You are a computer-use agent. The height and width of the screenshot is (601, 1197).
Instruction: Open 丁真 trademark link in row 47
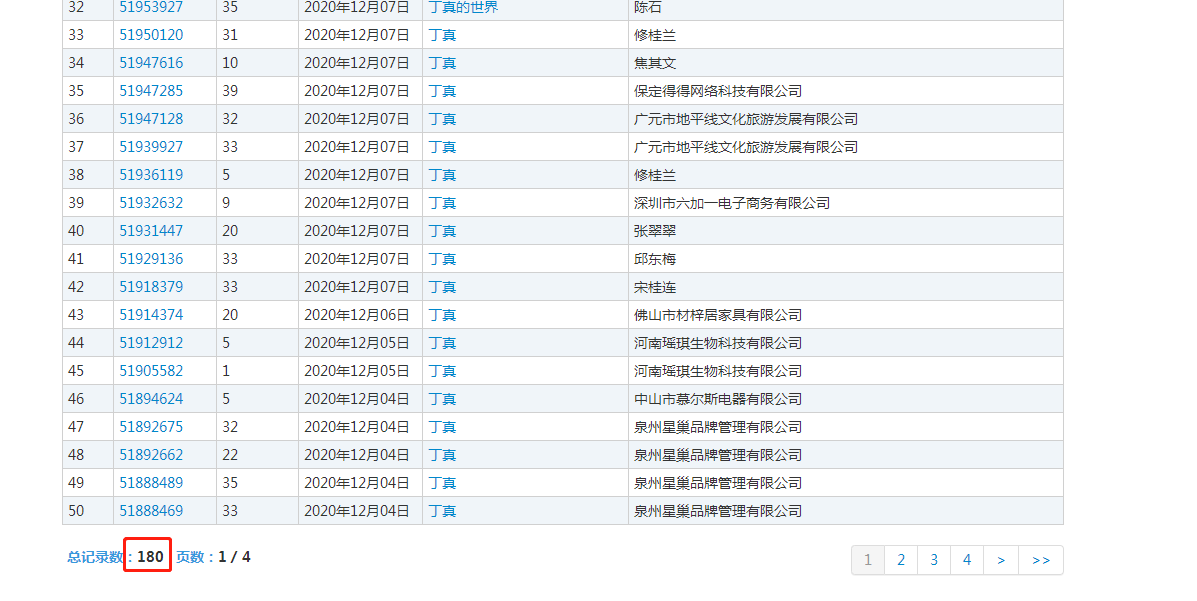pos(442,427)
